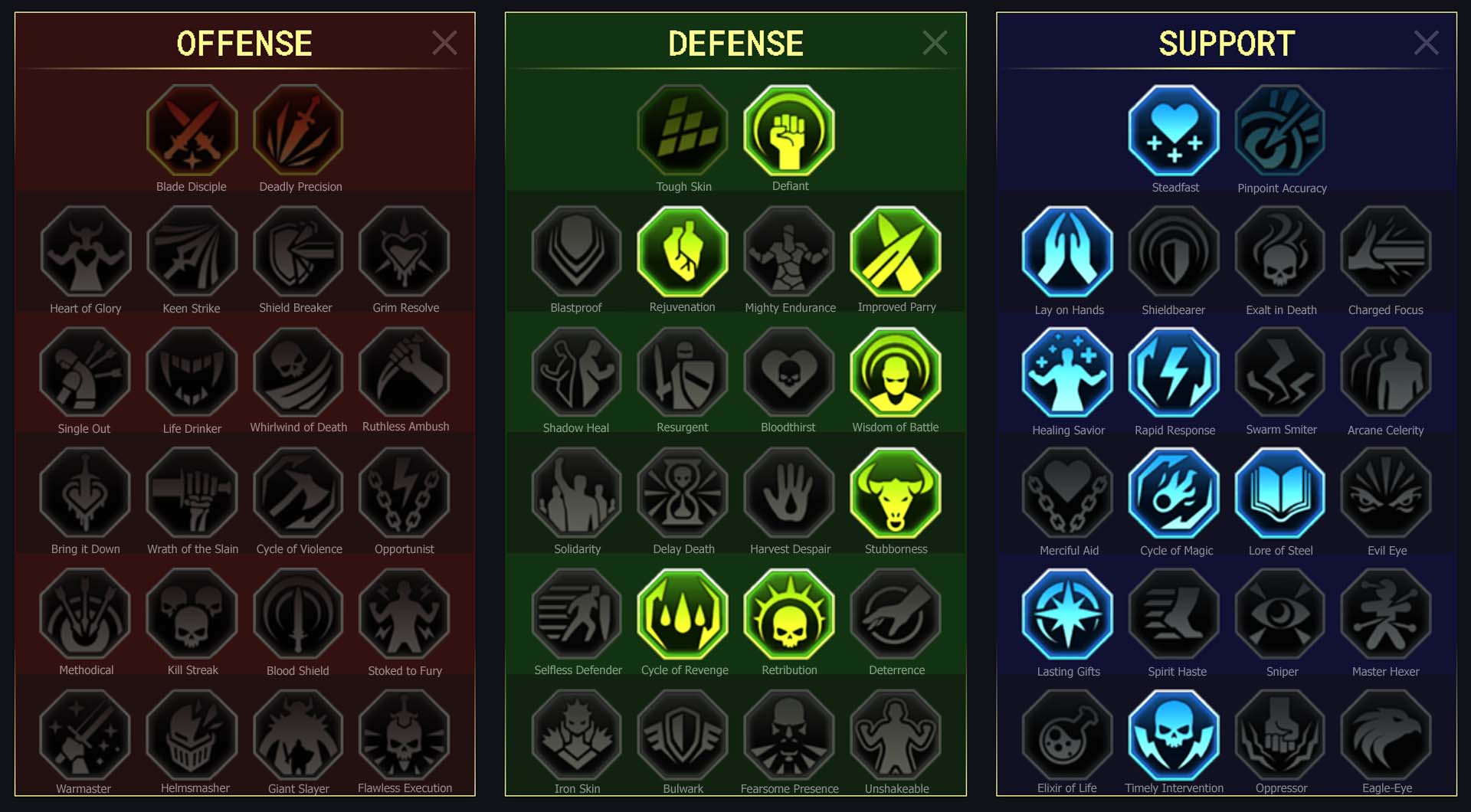Toggle off the active Rejuvenation mastery
The image size is (1471, 812).
coord(683,251)
